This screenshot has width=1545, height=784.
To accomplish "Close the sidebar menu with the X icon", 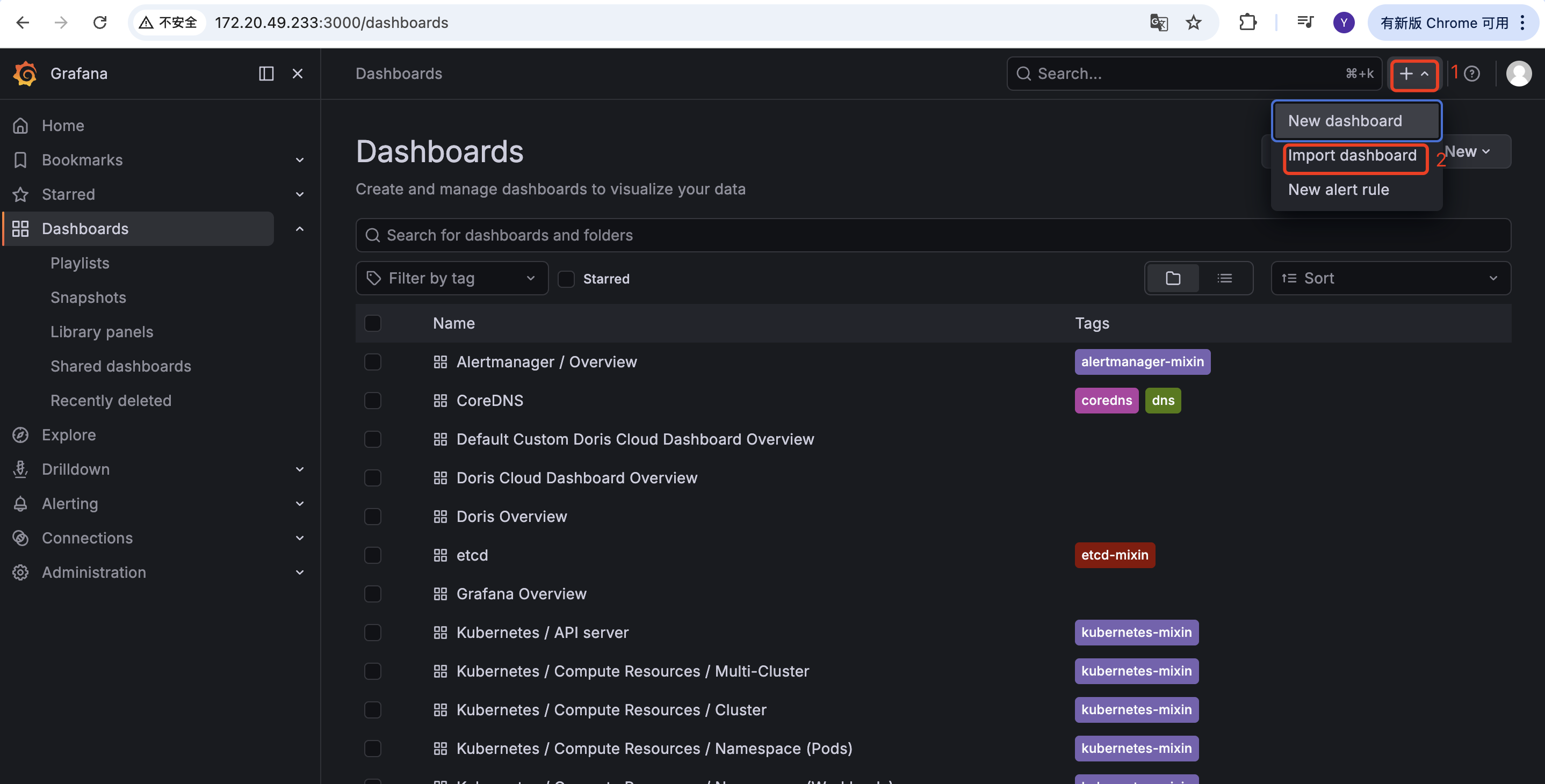I will point(298,73).
